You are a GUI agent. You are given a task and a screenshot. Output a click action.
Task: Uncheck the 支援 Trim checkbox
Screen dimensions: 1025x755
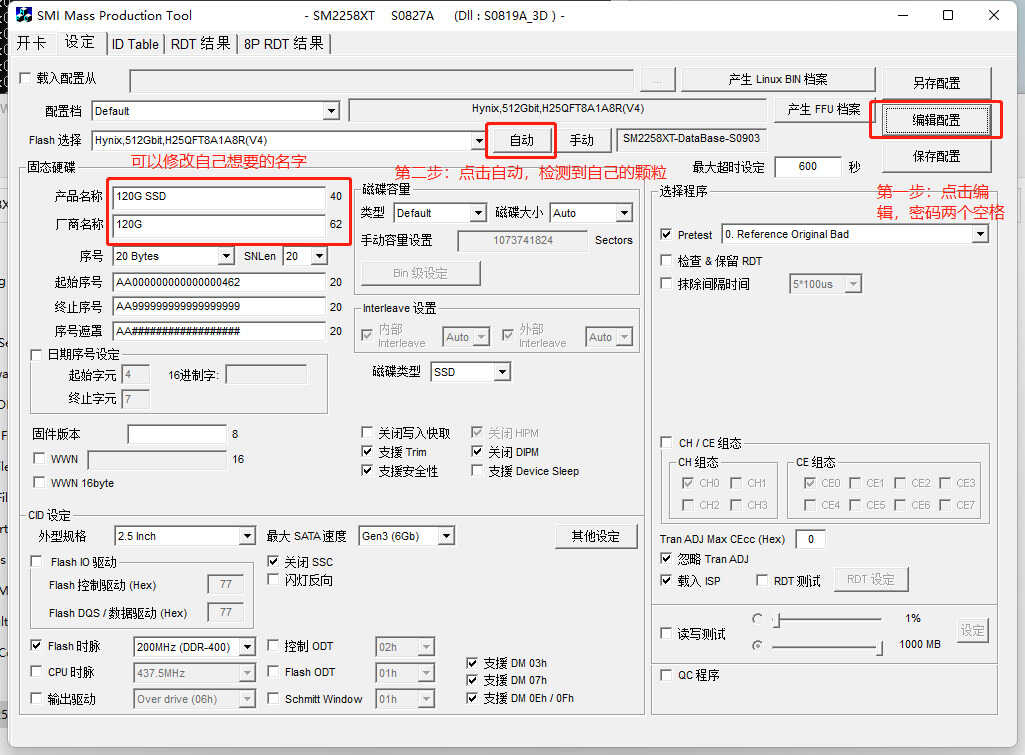pyautogui.click(x=367, y=451)
